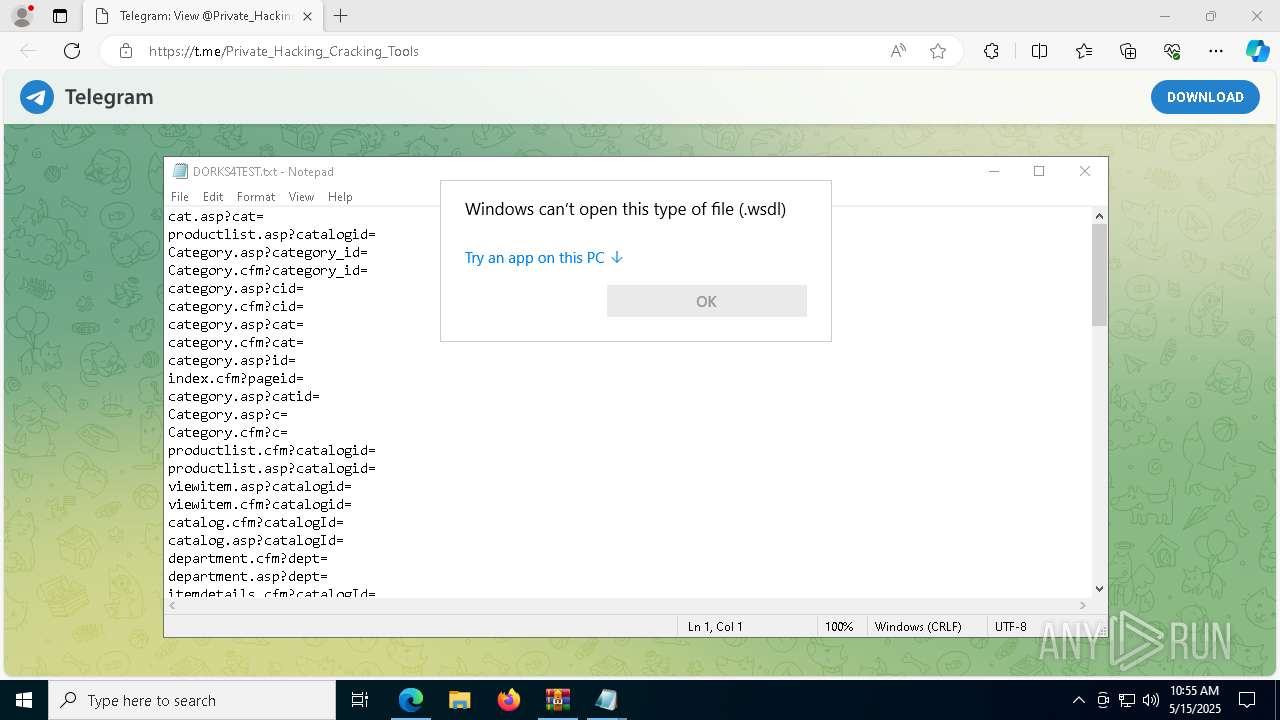The height and width of the screenshot is (720, 1280).
Task: Click the browser back arrow
Action: (28, 51)
